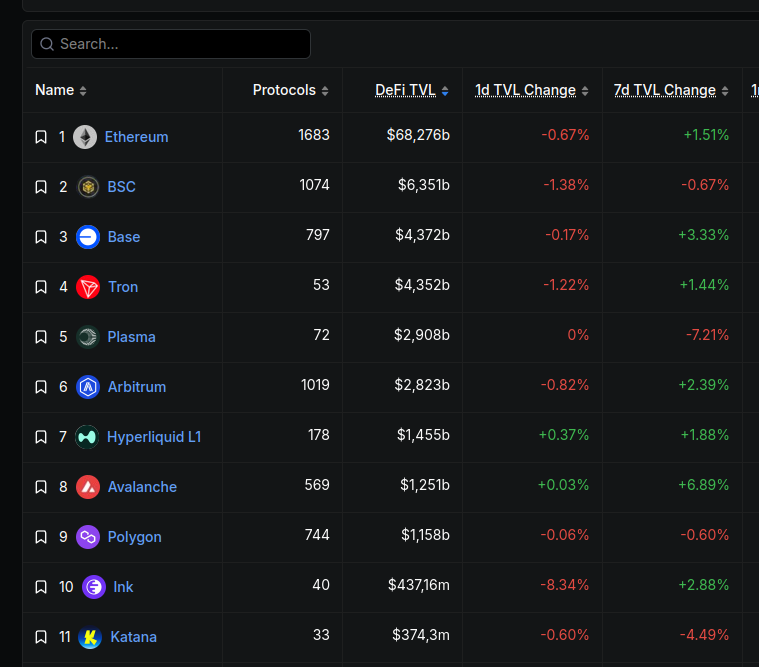Bookmark the Plasma row
Image resolution: width=759 pixels, height=667 pixels.
click(41, 337)
